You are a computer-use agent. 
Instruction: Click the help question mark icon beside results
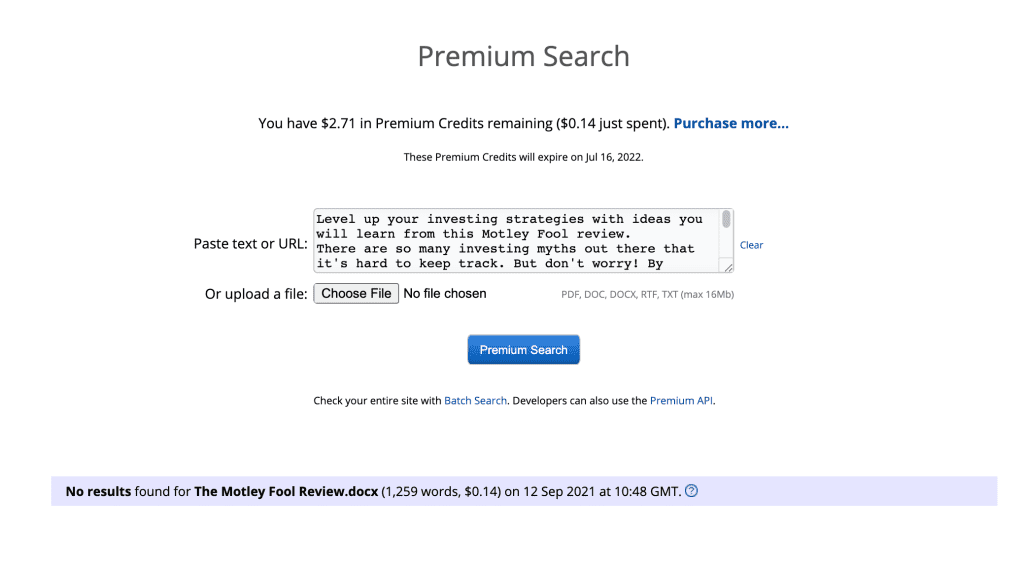click(x=691, y=491)
